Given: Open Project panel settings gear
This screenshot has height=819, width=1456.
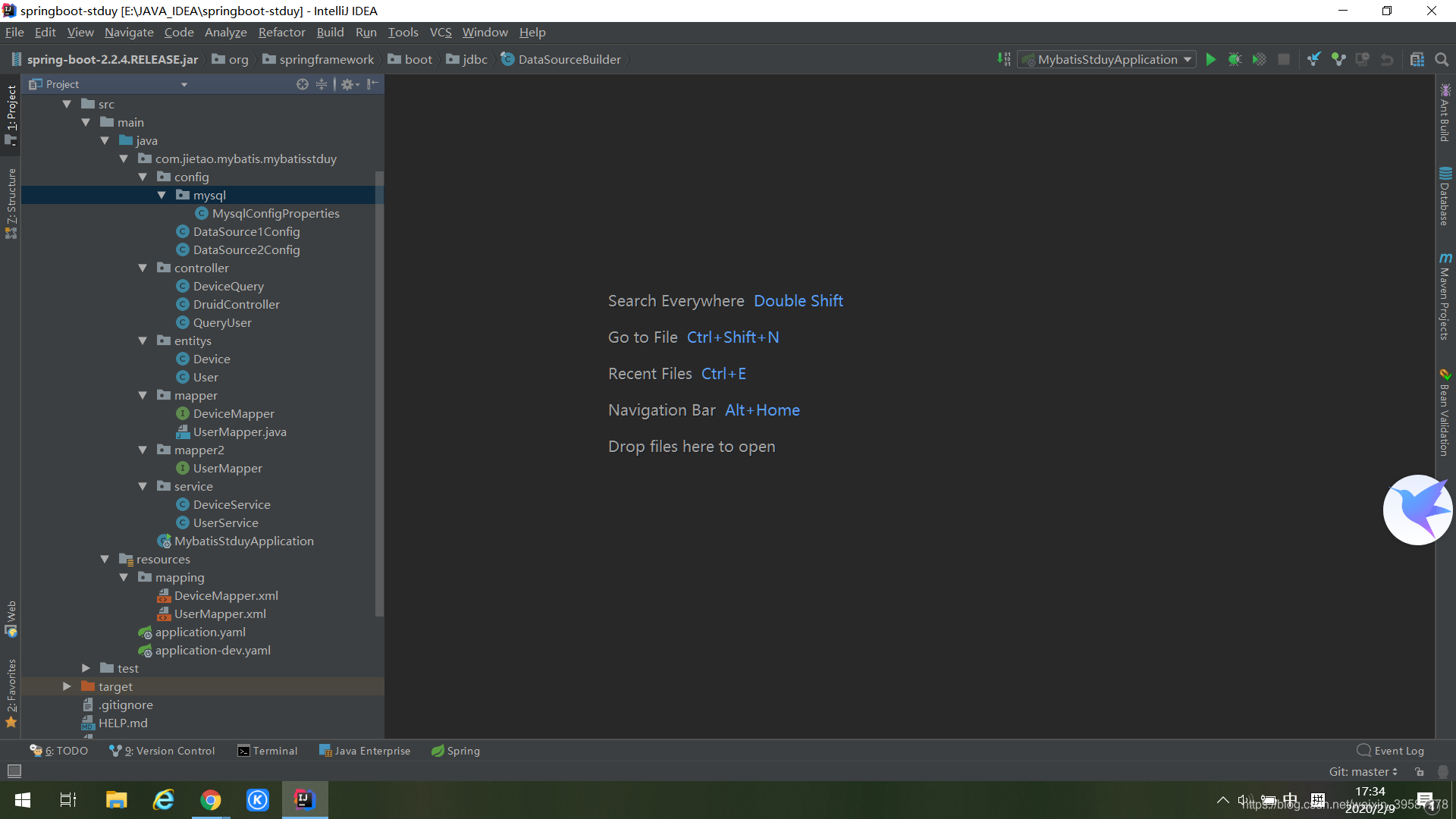Looking at the screenshot, I should [x=348, y=84].
